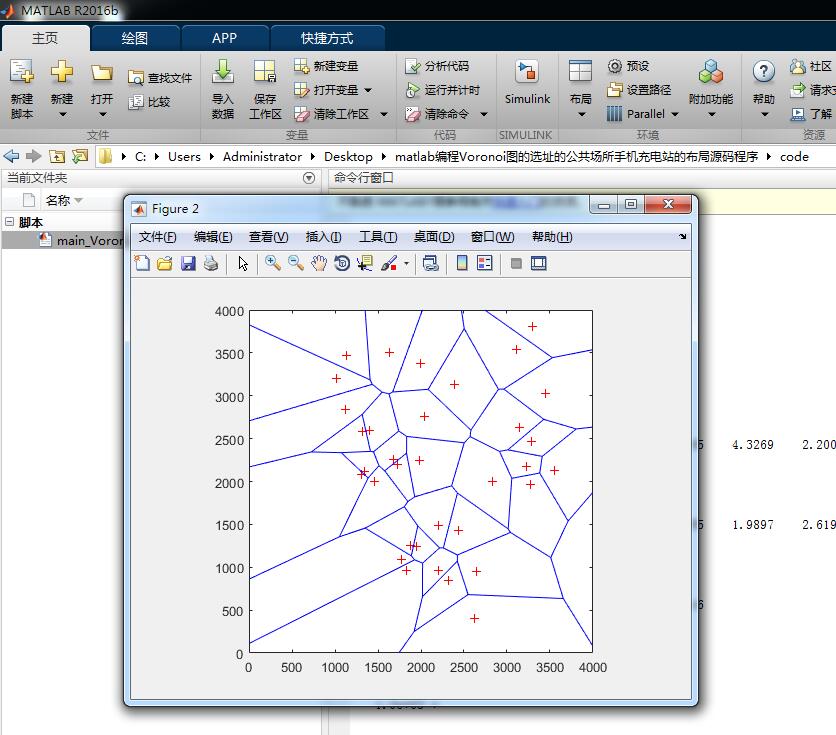Toggle the Data Cursor tool
The height and width of the screenshot is (735, 836).
click(365, 263)
